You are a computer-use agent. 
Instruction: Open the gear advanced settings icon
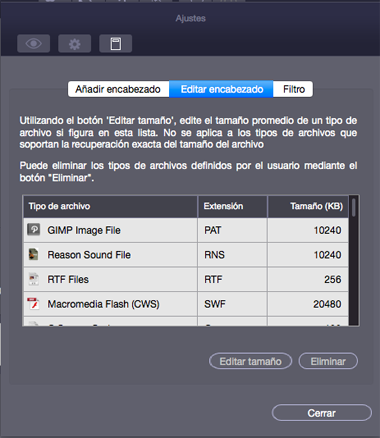[75, 44]
